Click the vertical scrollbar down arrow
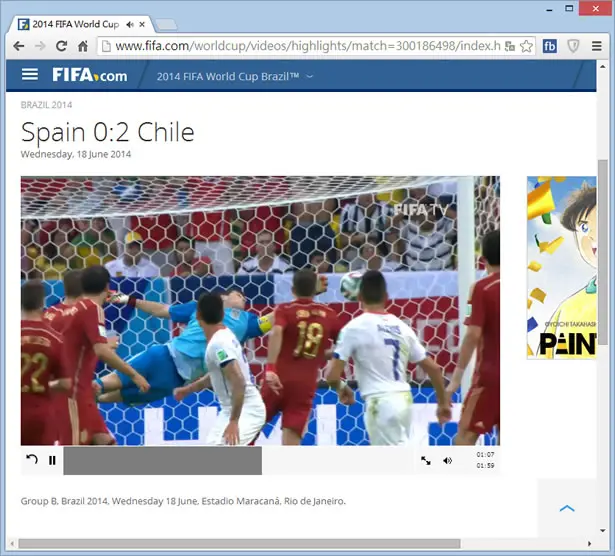Image resolution: width=615 pixels, height=556 pixels. tap(603, 531)
